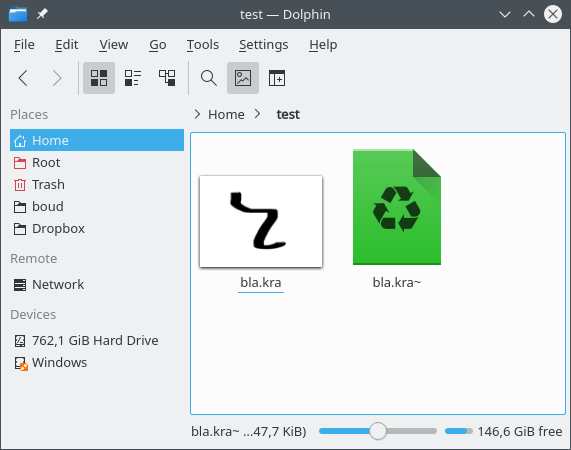Select the Windows device entry

97,363
